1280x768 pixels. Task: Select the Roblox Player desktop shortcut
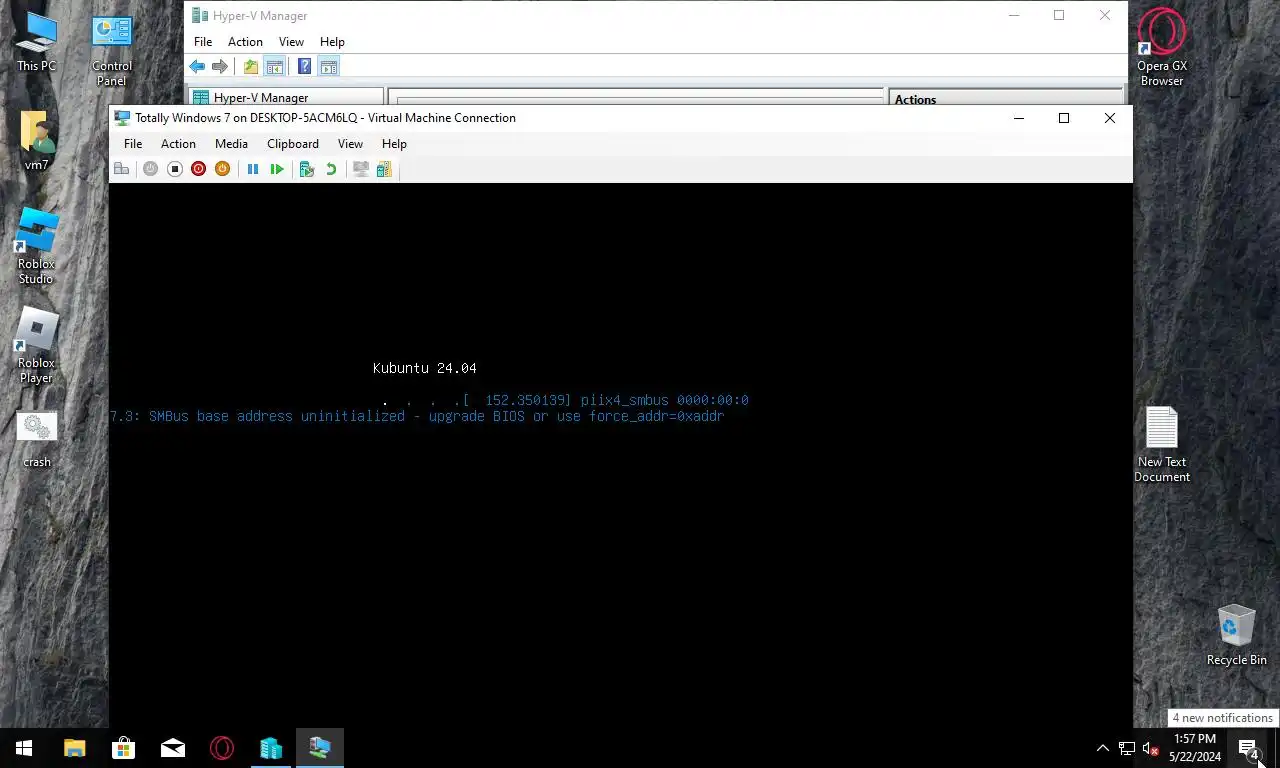(x=36, y=346)
